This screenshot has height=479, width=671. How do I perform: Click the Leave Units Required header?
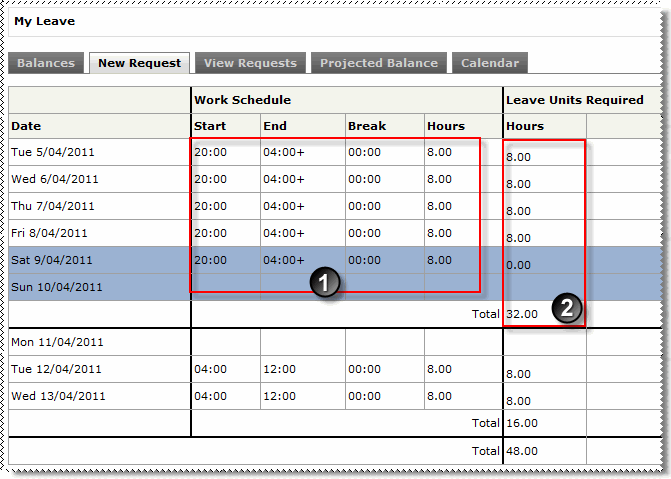coord(574,100)
